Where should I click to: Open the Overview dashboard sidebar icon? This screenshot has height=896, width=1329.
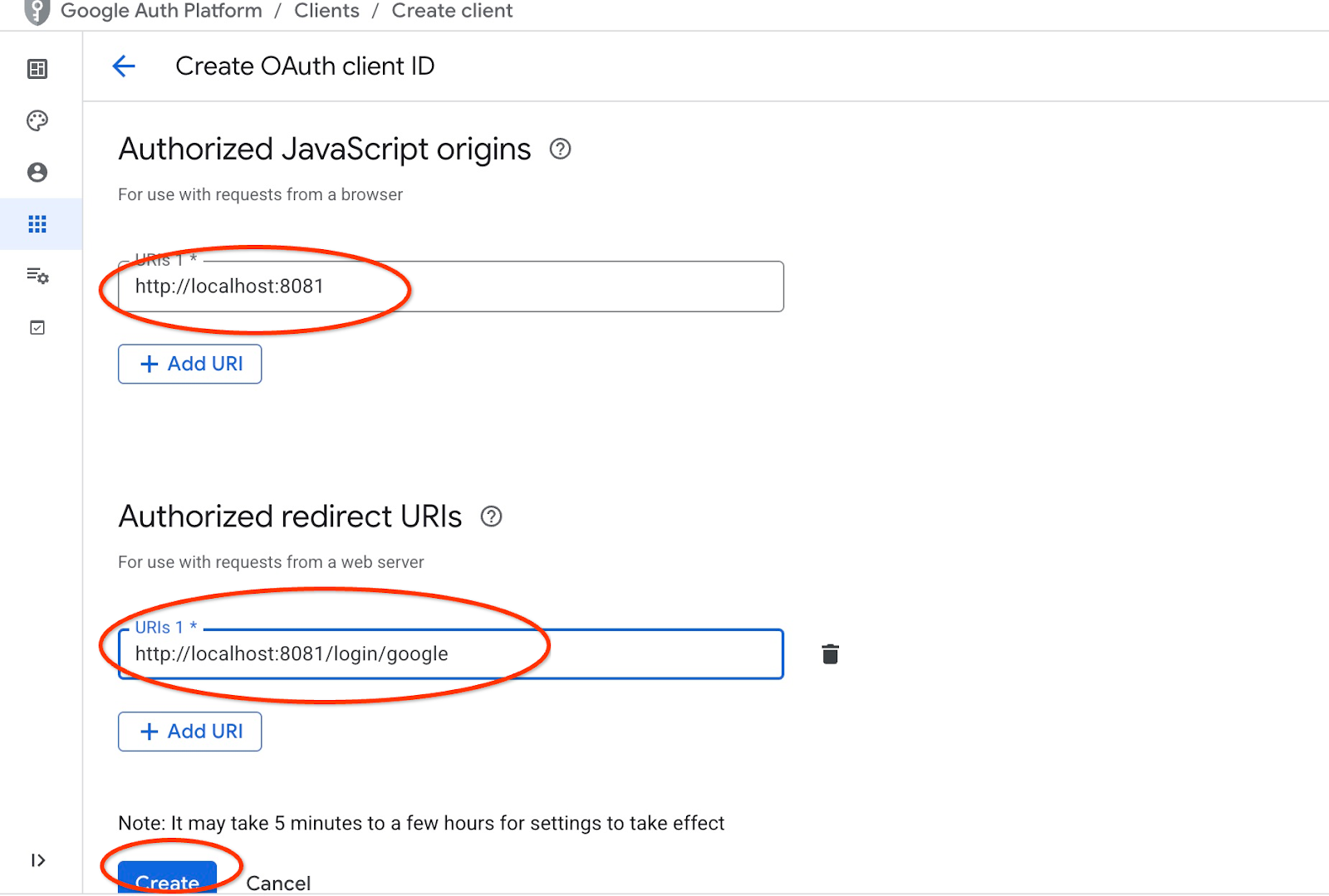[37, 69]
